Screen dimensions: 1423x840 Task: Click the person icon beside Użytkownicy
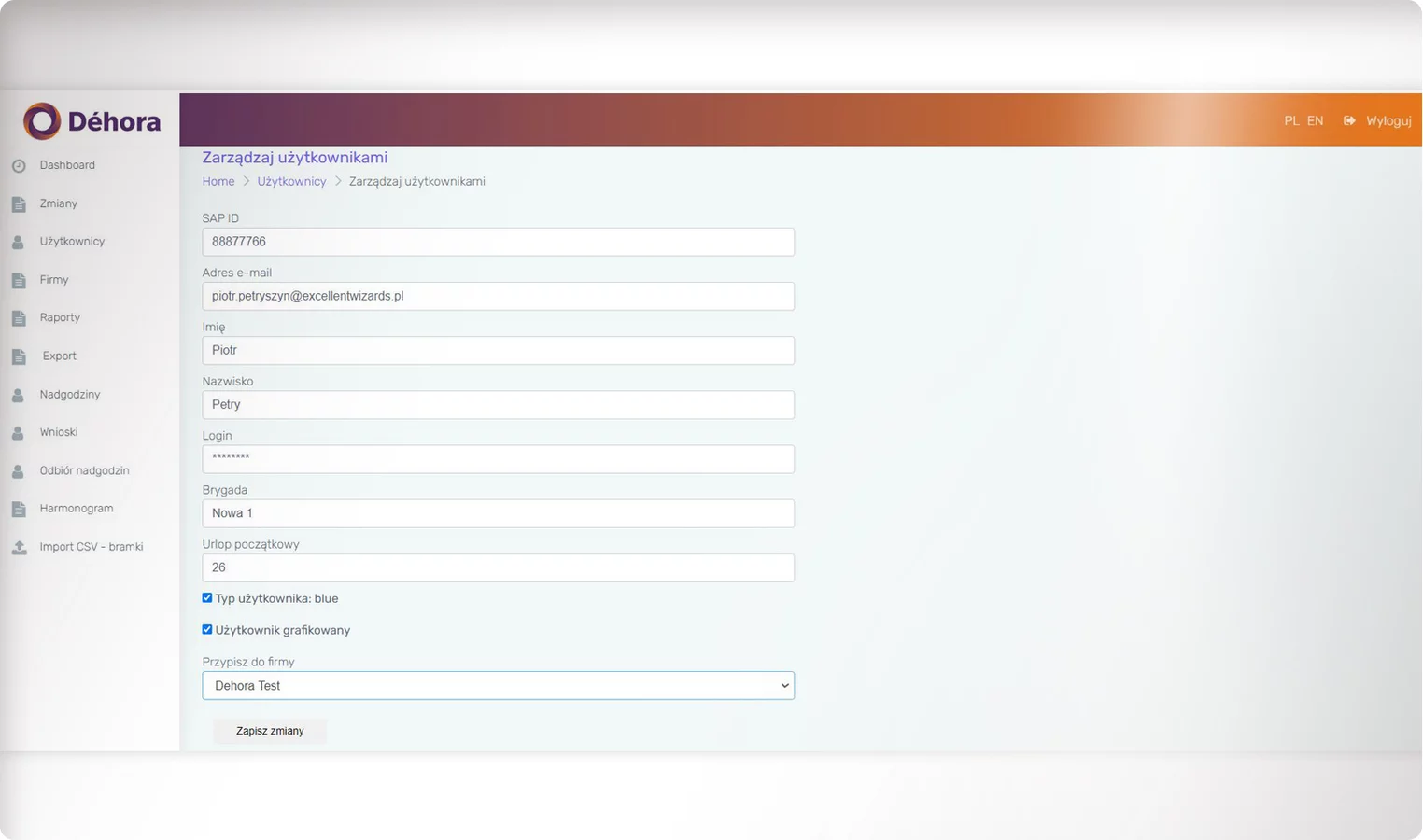(x=19, y=243)
